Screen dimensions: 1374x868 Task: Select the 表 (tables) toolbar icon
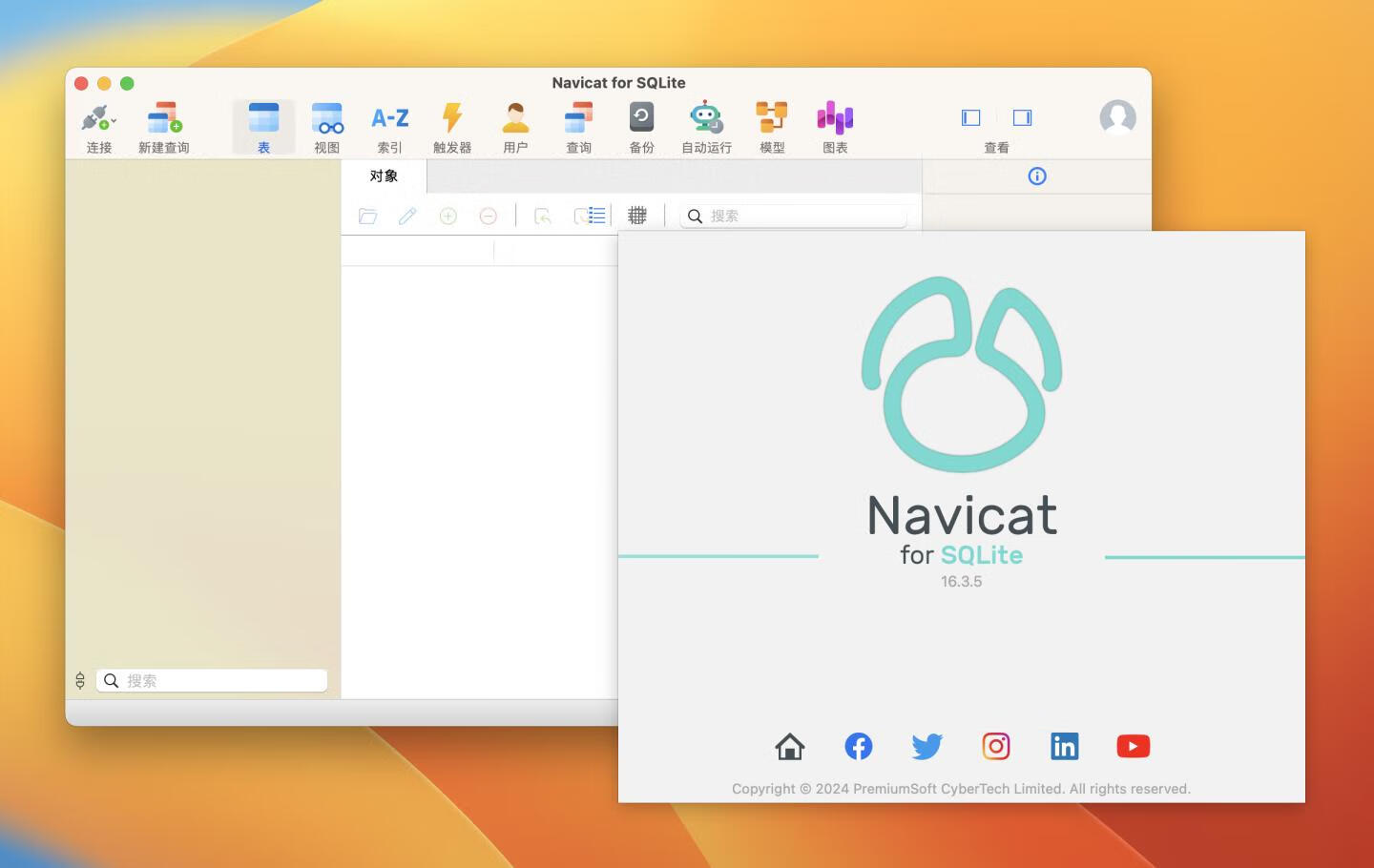(262, 125)
